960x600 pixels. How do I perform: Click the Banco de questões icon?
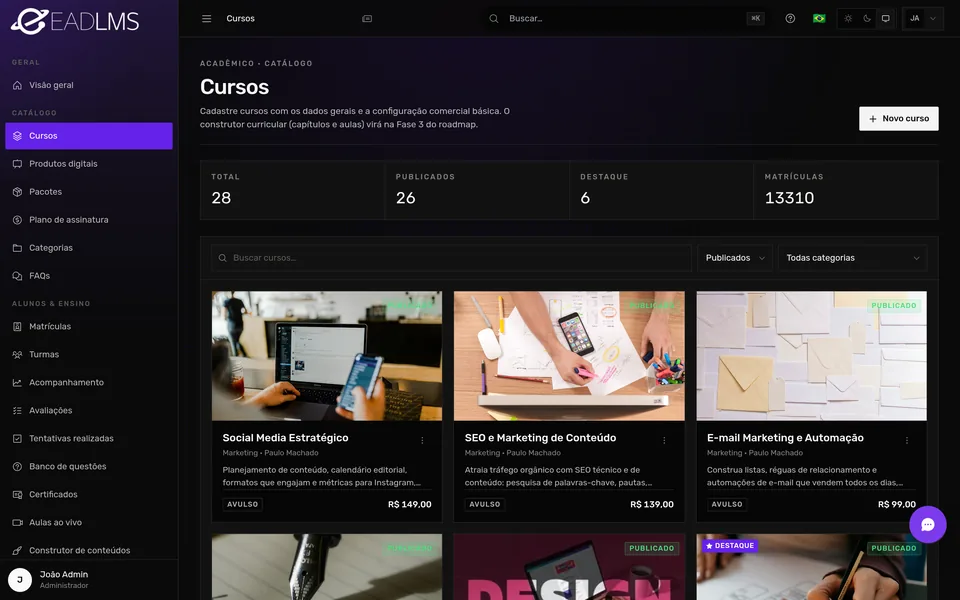point(17,467)
